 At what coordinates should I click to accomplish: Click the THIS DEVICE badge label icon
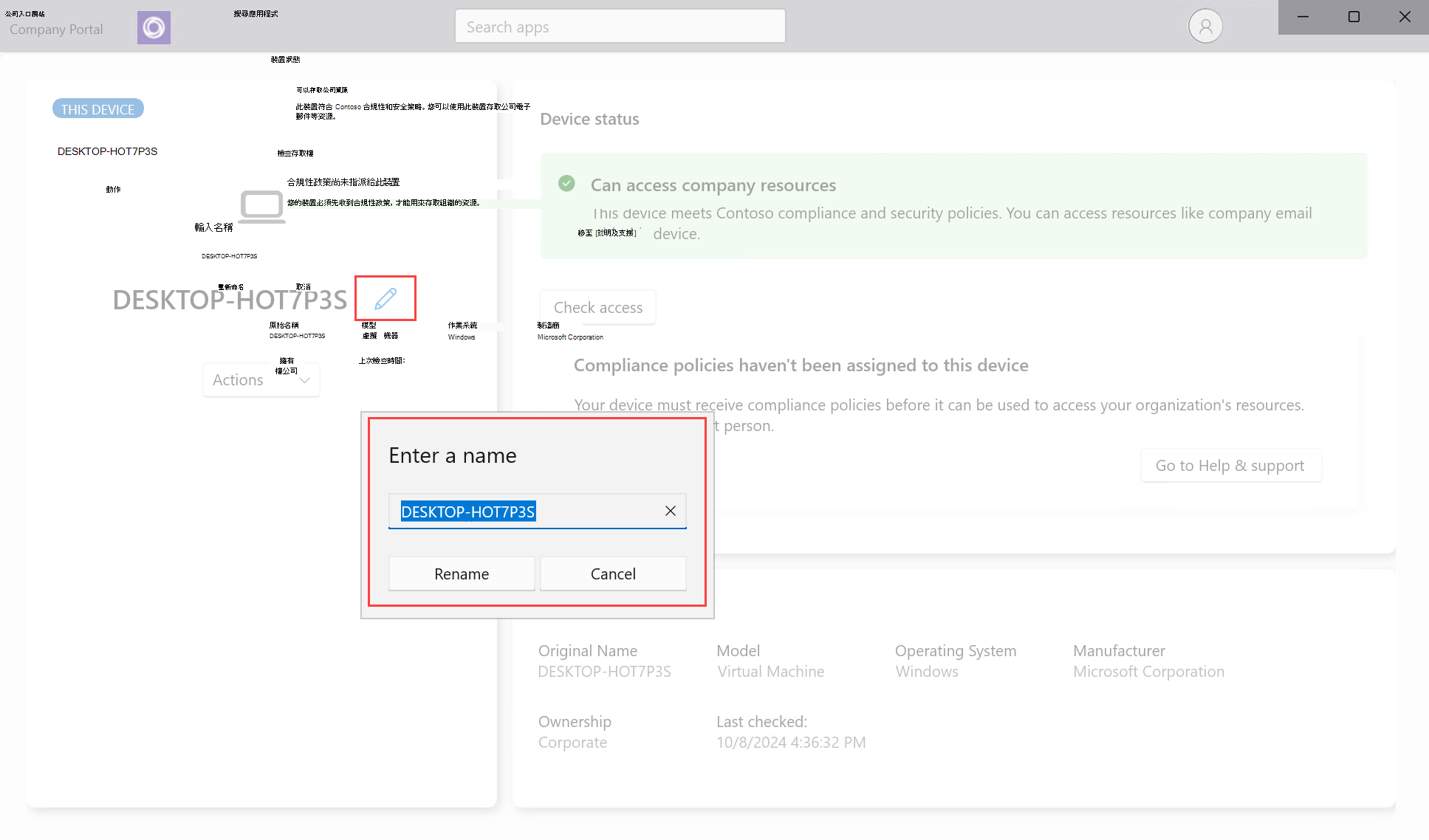pos(97,109)
